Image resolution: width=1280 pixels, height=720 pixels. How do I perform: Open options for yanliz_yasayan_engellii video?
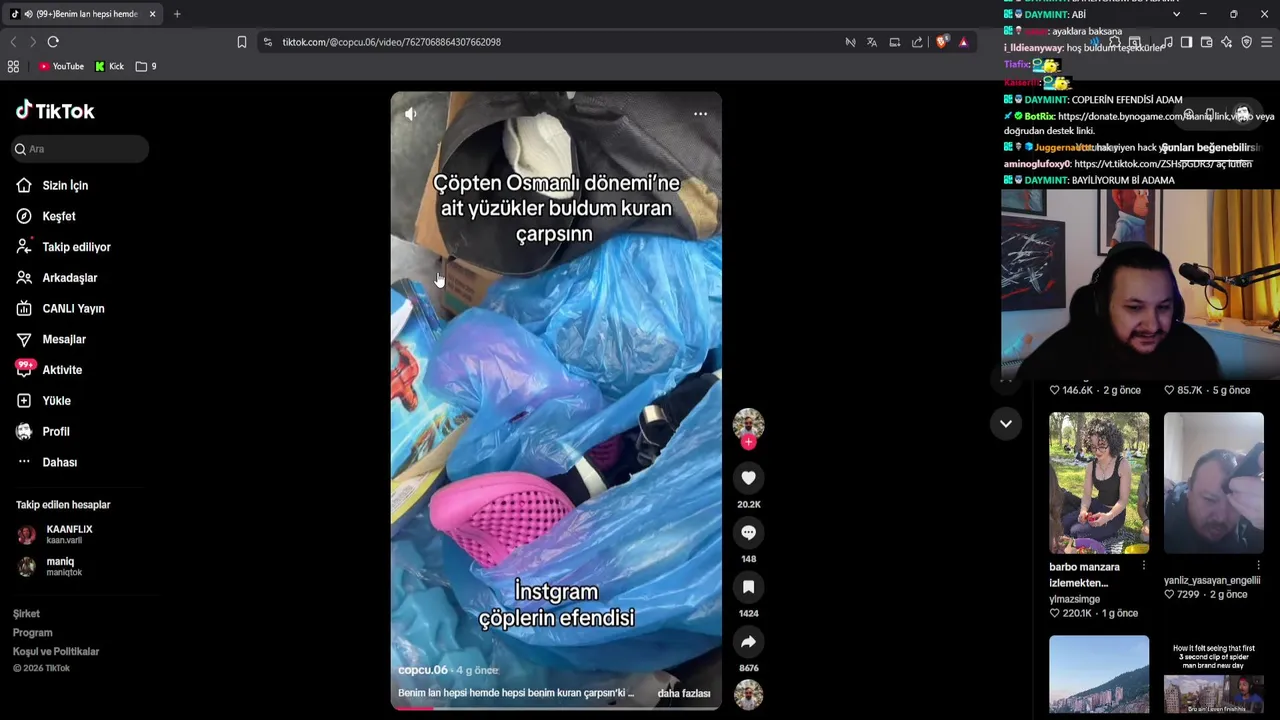1258,566
